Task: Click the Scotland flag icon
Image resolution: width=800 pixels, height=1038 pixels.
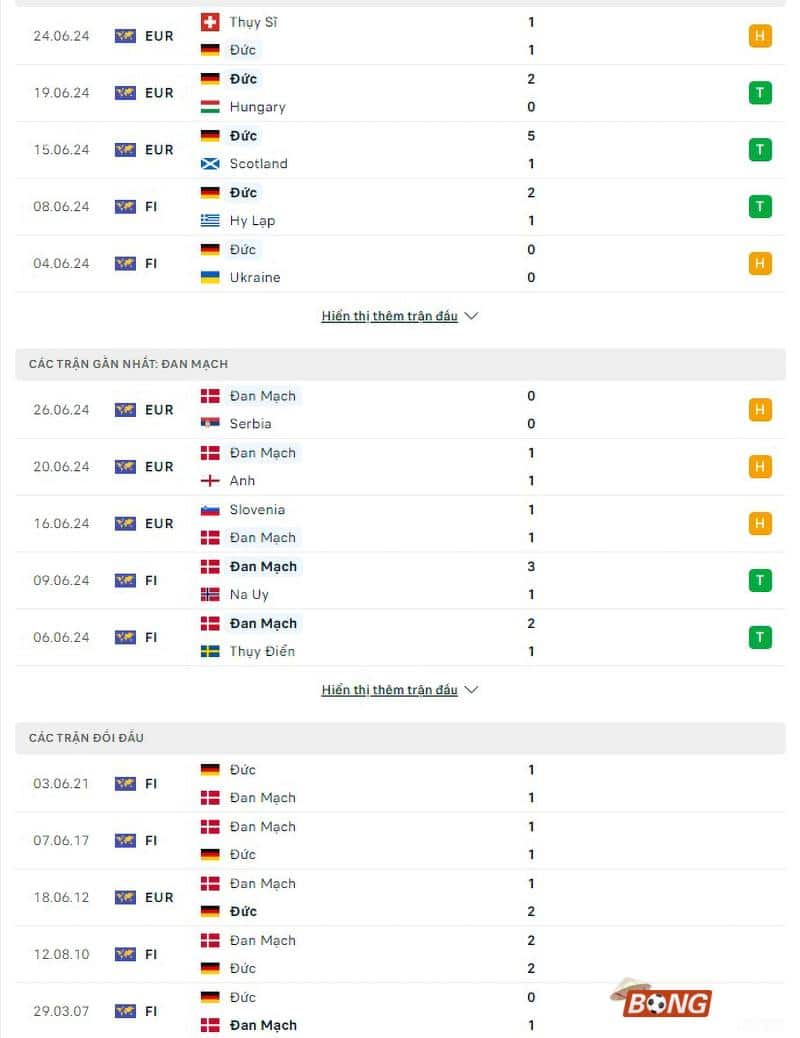Action: [x=210, y=164]
